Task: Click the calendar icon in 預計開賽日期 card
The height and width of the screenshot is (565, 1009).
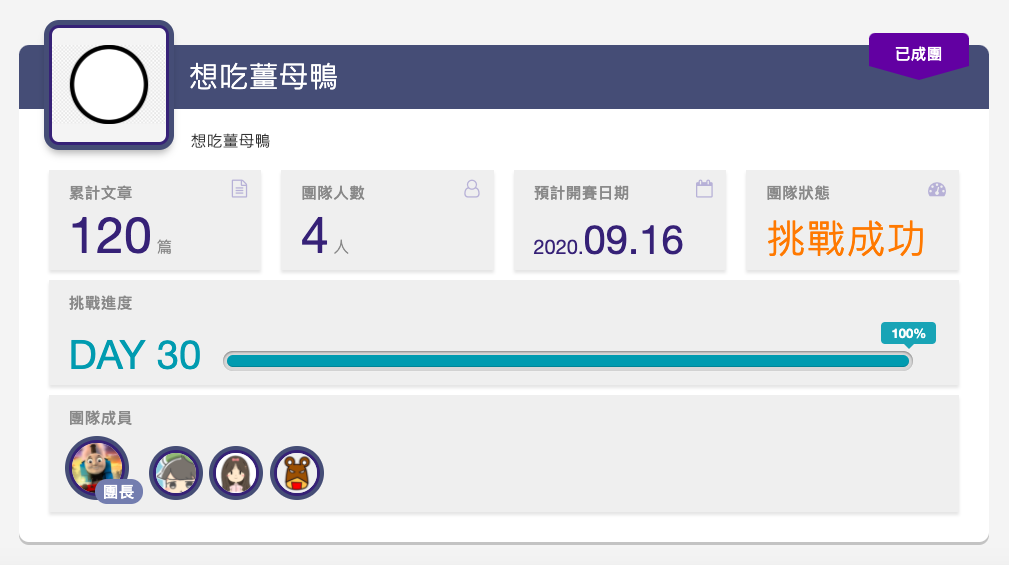Action: [704, 189]
